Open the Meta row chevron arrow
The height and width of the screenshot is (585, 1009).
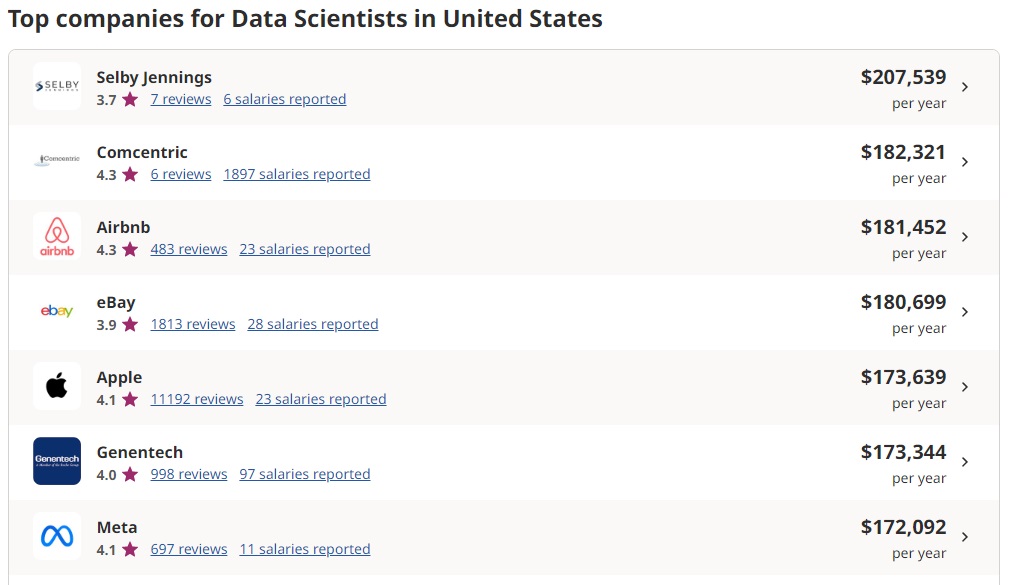click(x=965, y=537)
